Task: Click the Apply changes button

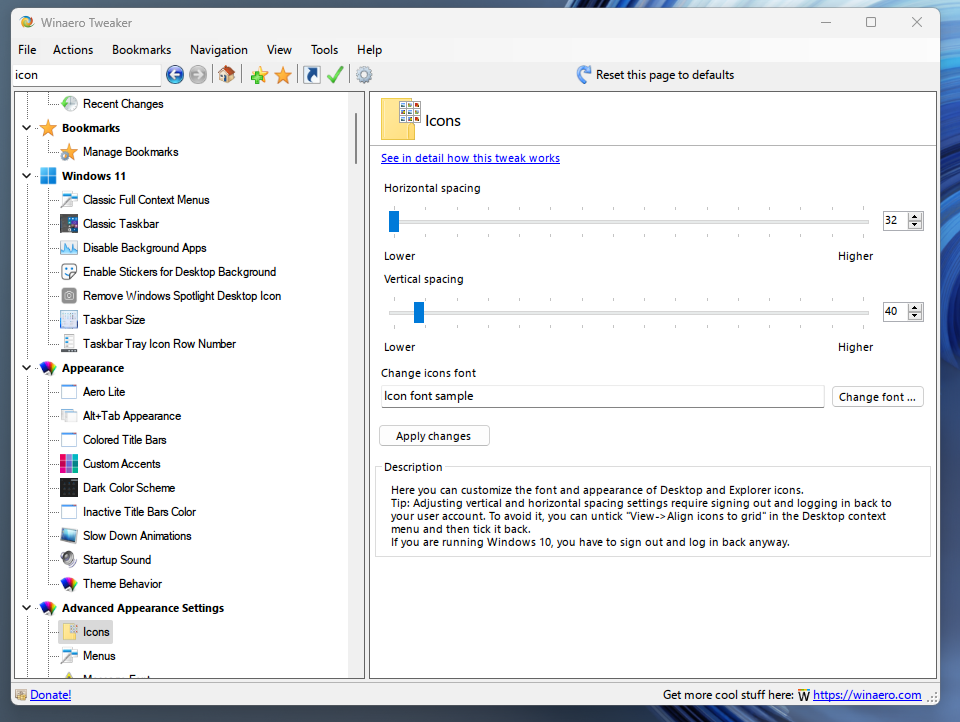Action: coord(434,435)
